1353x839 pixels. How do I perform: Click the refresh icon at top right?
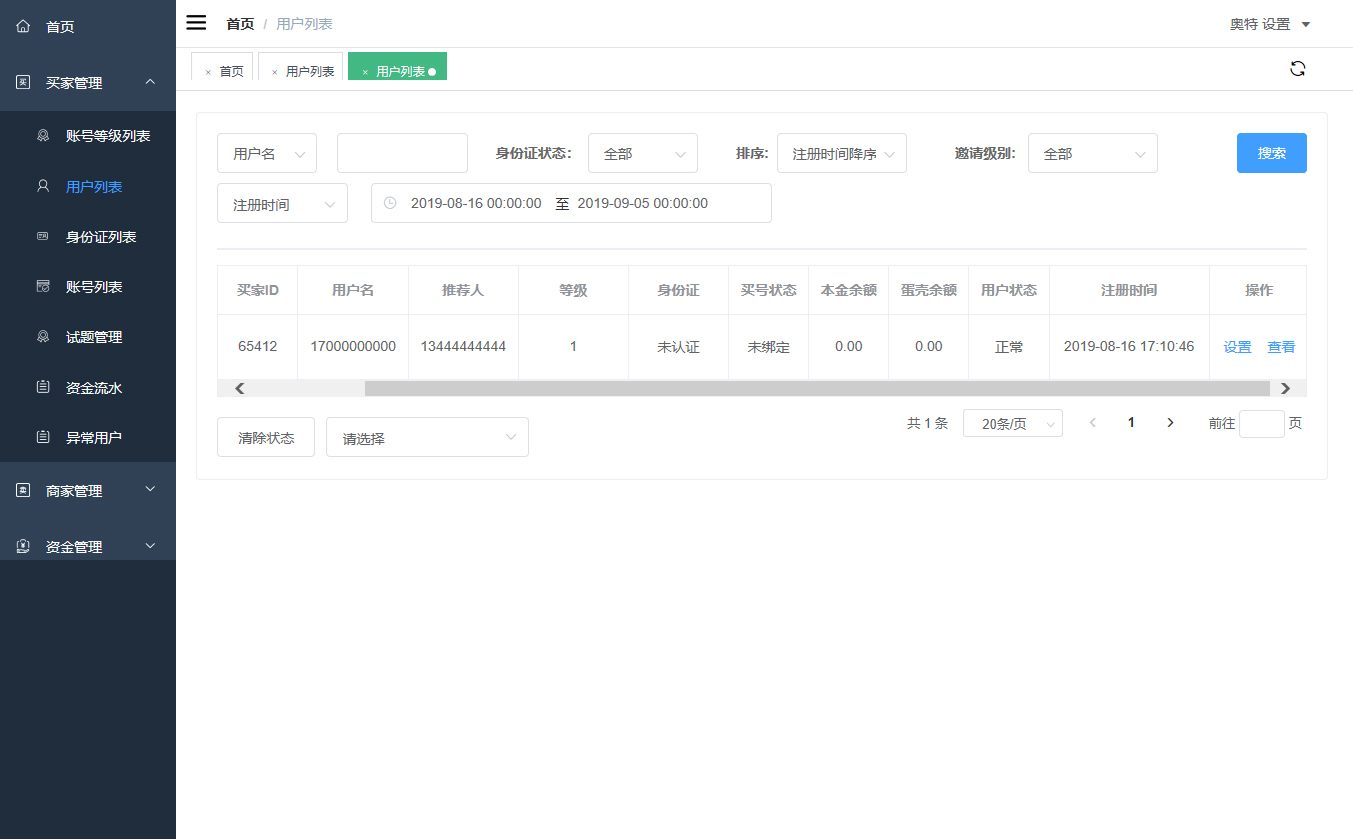tap(1297, 69)
